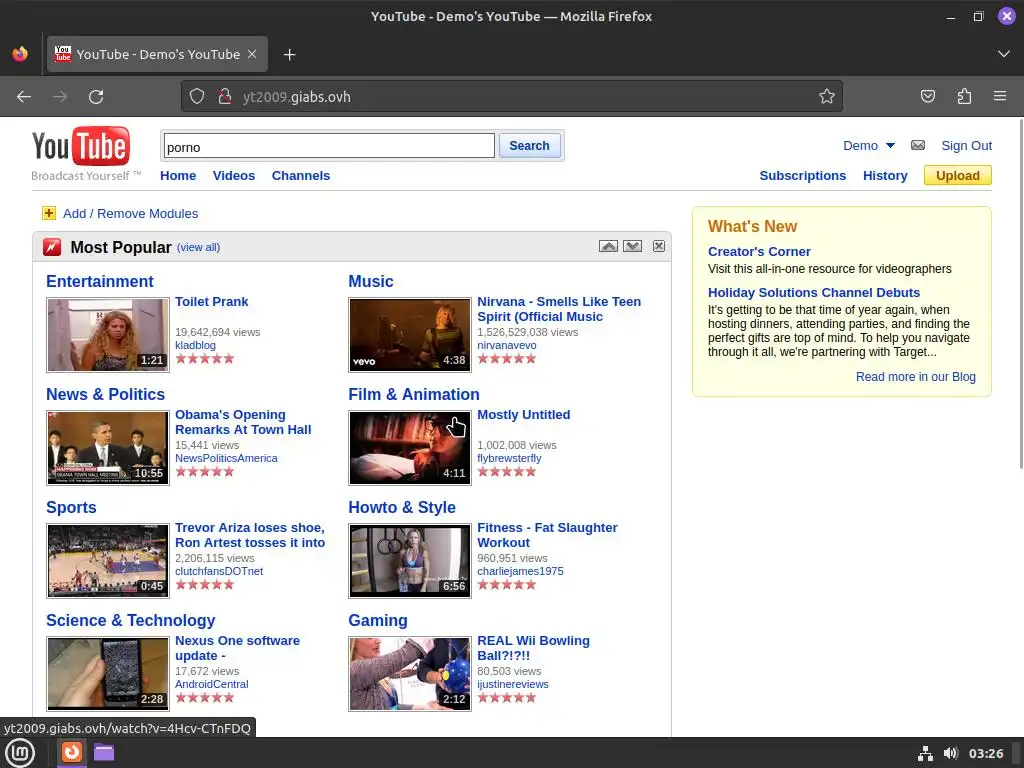Screen dimensions: 1024x768
Task: Click the taskbar clock 03:26
Action: (986, 754)
